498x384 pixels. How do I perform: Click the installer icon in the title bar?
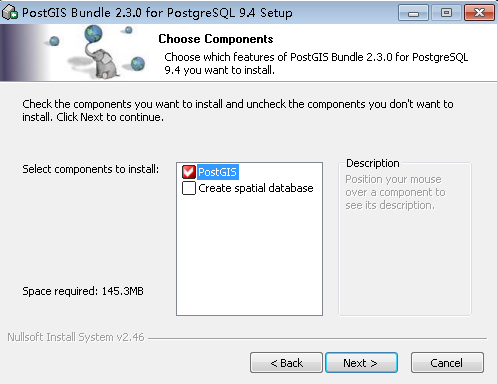click(9, 13)
